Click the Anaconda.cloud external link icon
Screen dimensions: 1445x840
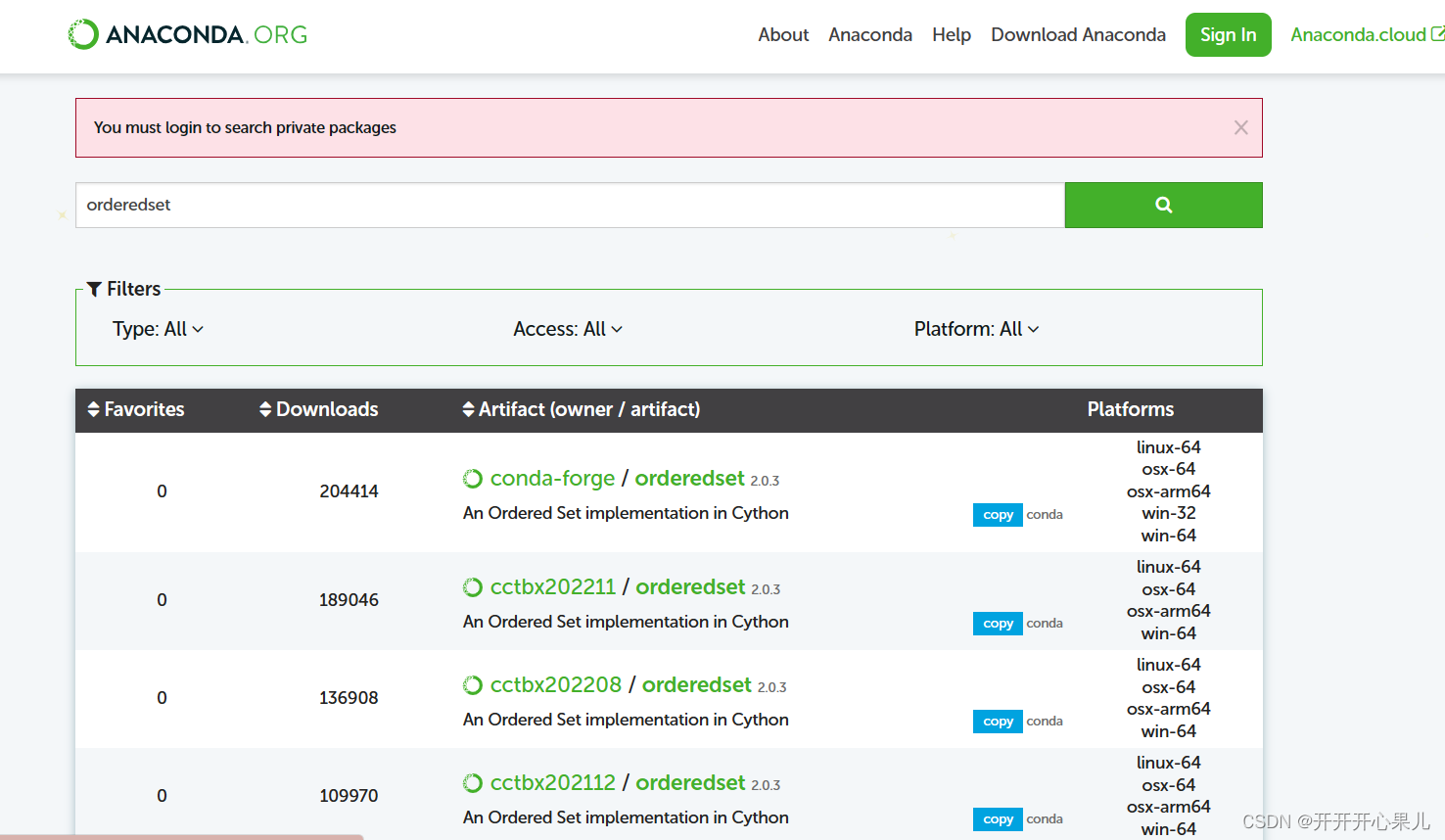coord(1437,34)
